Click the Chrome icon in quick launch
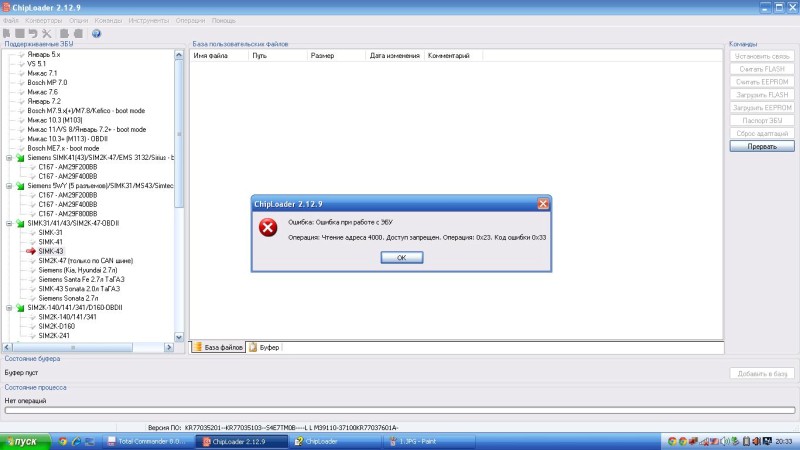The width and height of the screenshot is (800, 450). (63, 441)
